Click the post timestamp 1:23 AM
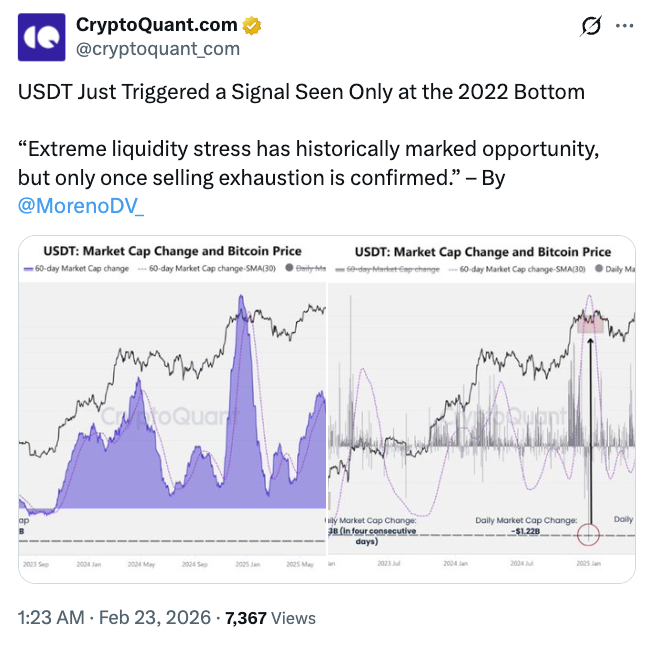 [x=51, y=619]
